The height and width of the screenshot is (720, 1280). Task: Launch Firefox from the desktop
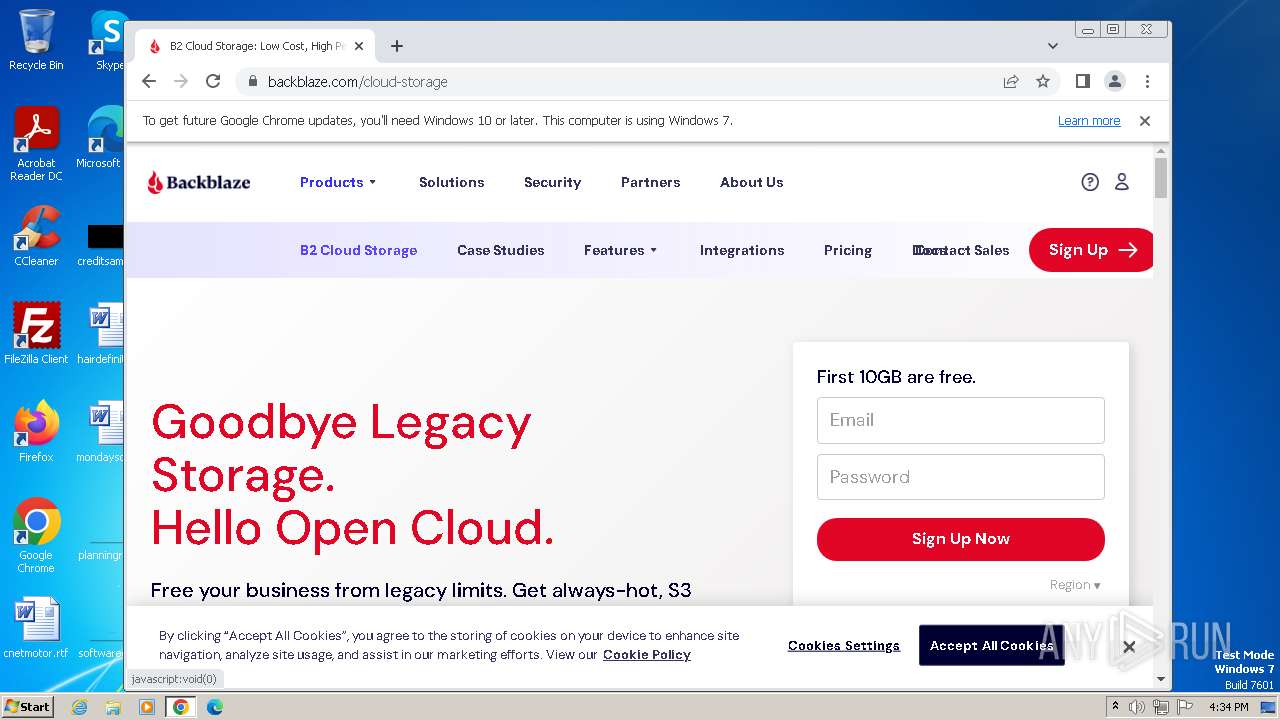pyautogui.click(x=36, y=431)
